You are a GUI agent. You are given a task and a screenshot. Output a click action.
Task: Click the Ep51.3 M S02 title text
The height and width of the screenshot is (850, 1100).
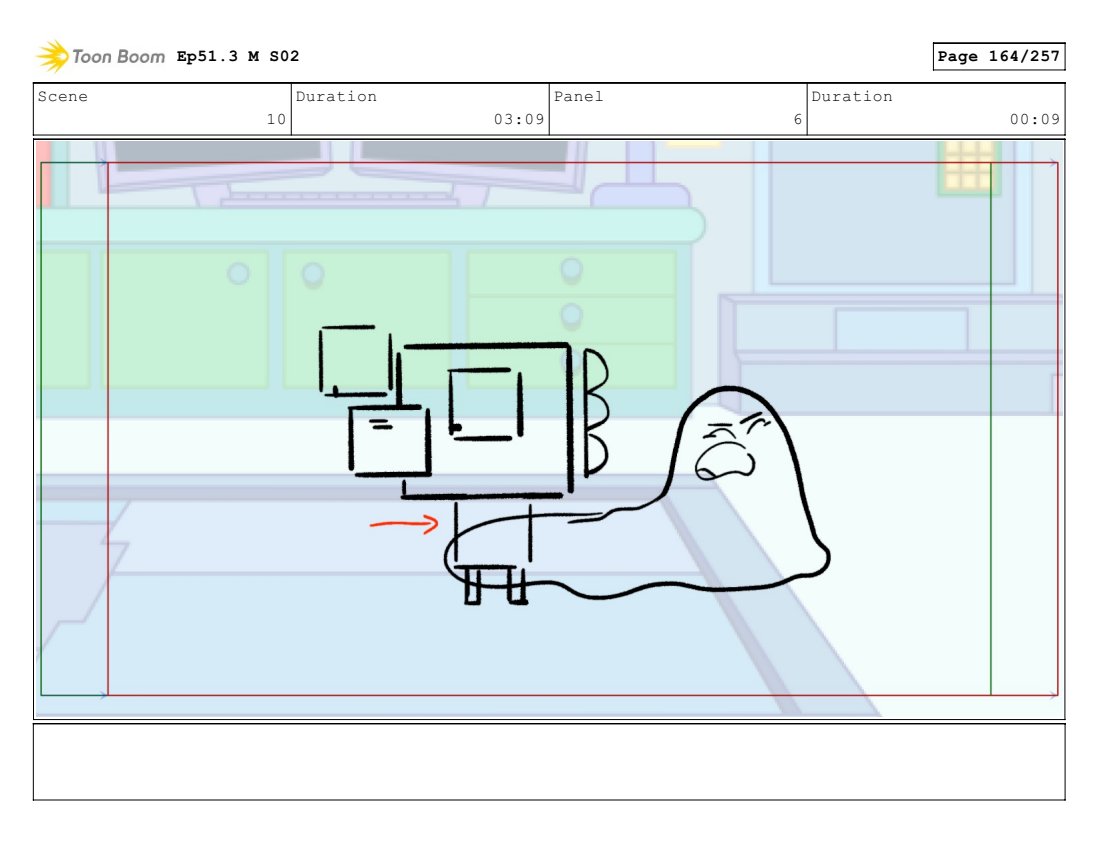coord(238,57)
